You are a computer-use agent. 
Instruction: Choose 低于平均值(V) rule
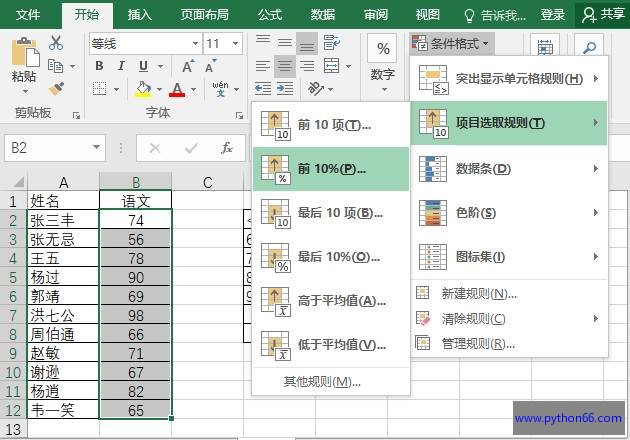tap(331, 345)
